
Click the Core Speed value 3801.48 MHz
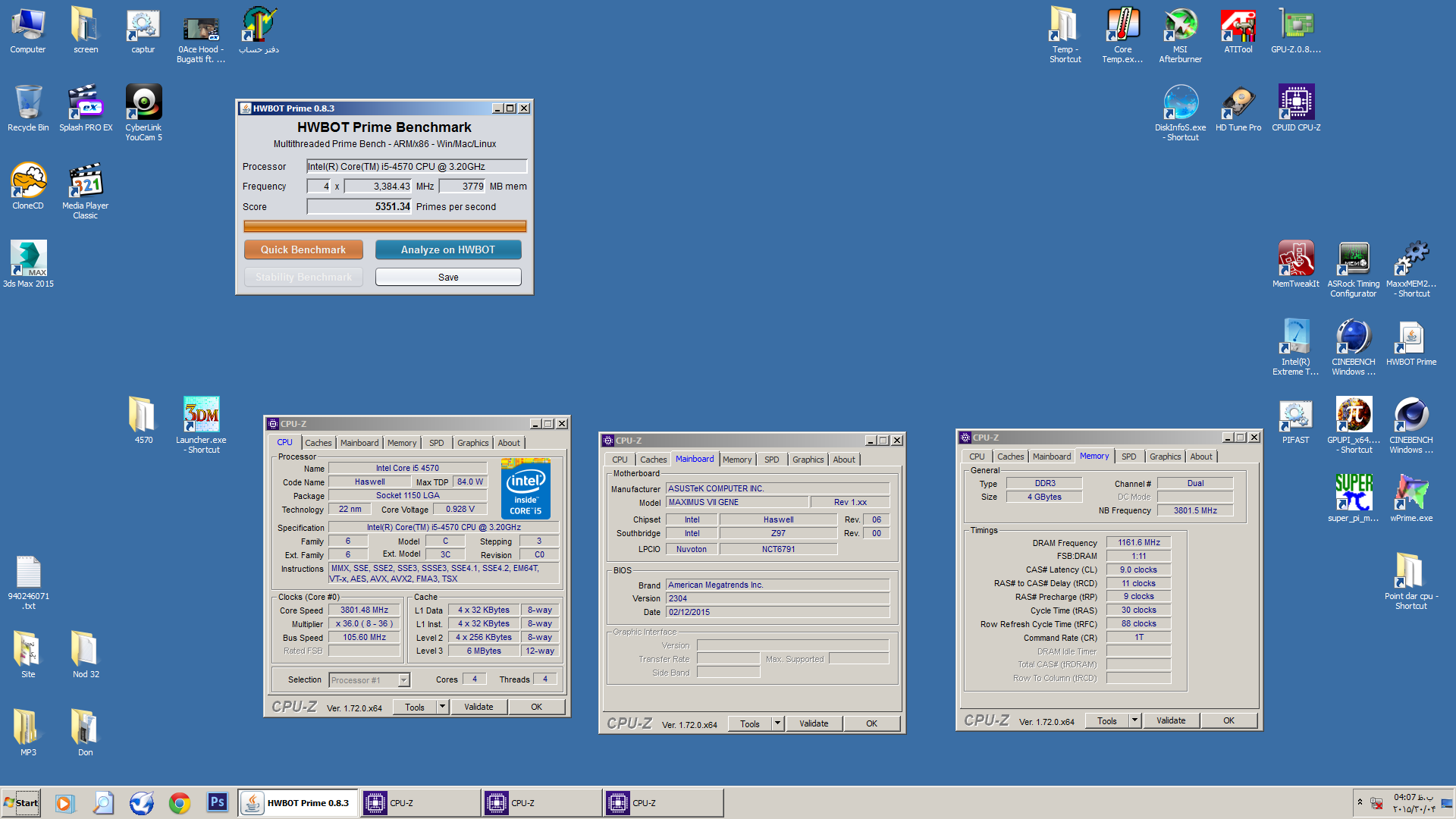(364, 610)
